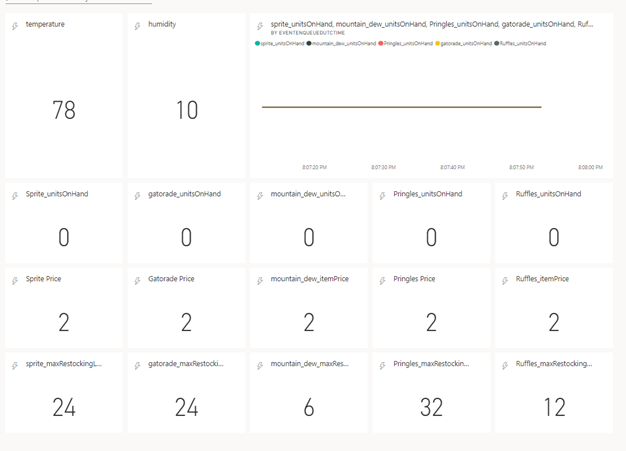The height and width of the screenshot is (451, 626).
Task: Select Pringles max restocking value 32
Action: [x=432, y=407]
